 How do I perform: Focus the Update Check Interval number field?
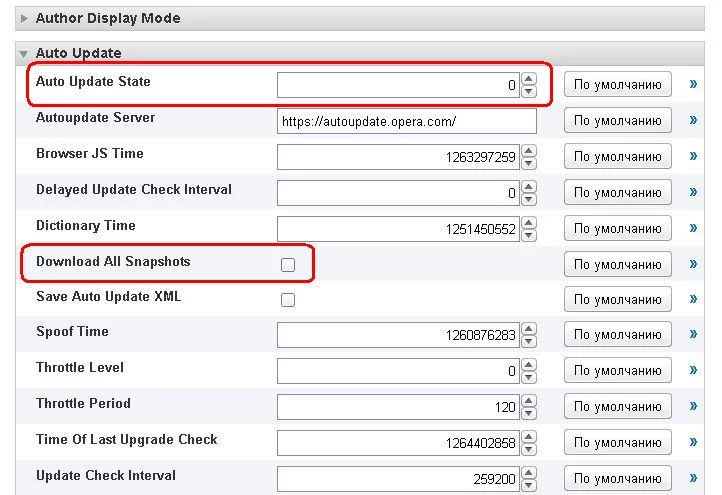click(398, 479)
